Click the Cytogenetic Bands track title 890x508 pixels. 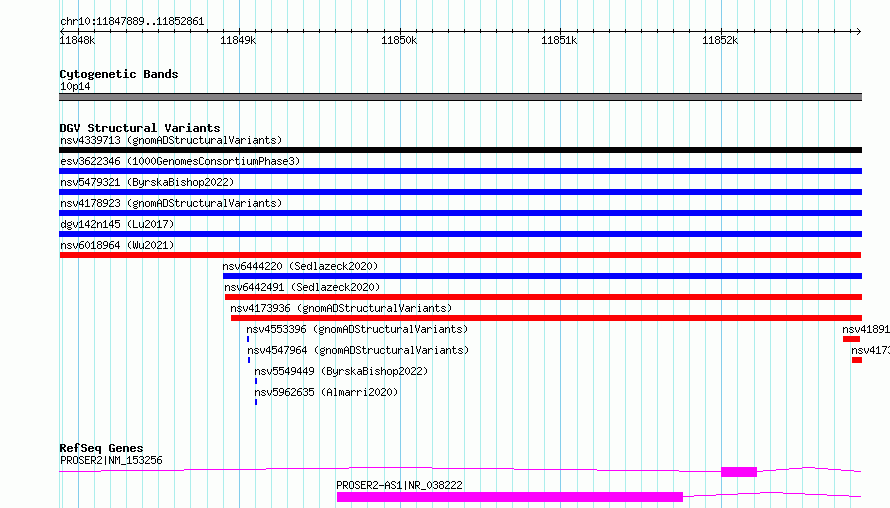(x=119, y=74)
